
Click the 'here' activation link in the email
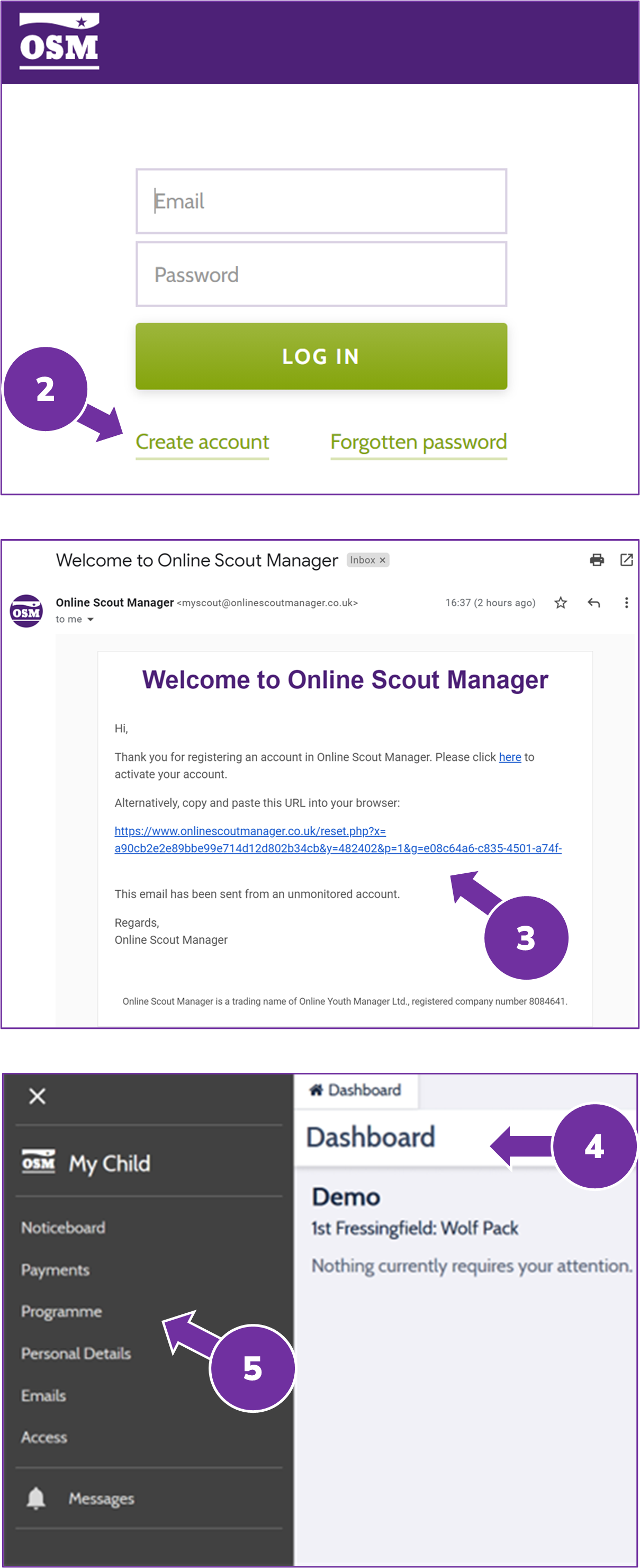click(510, 757)
